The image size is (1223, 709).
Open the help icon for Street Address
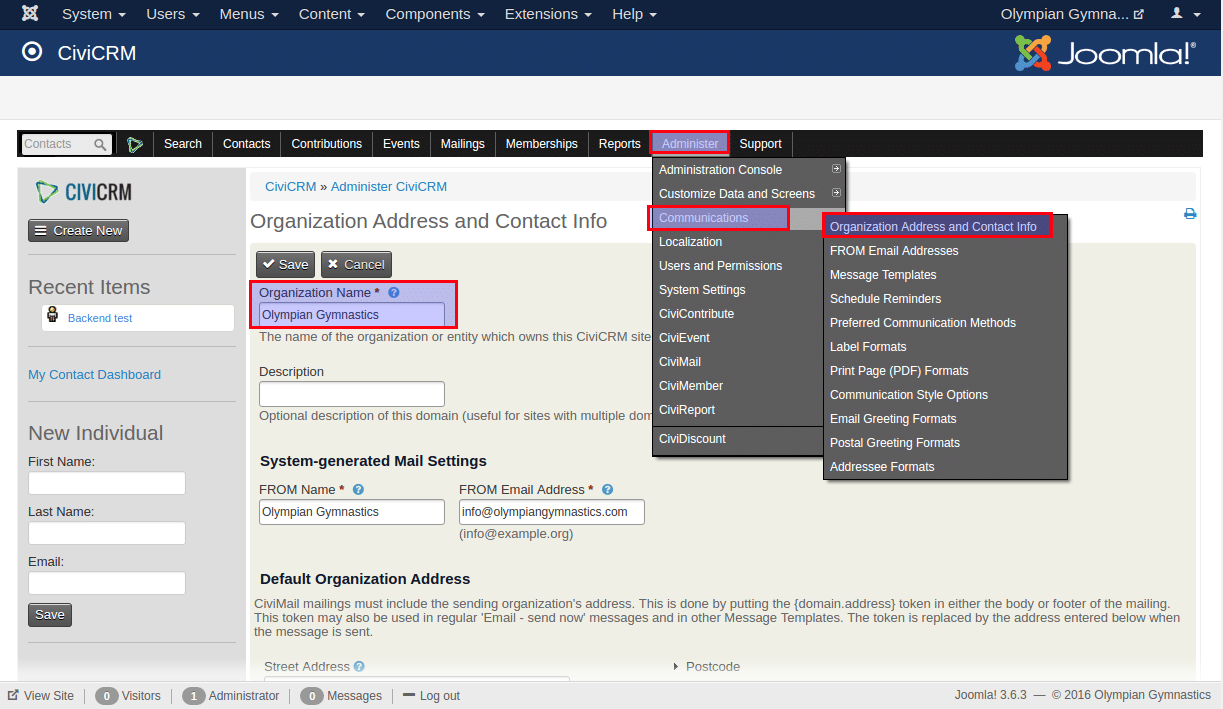(359, 666)
